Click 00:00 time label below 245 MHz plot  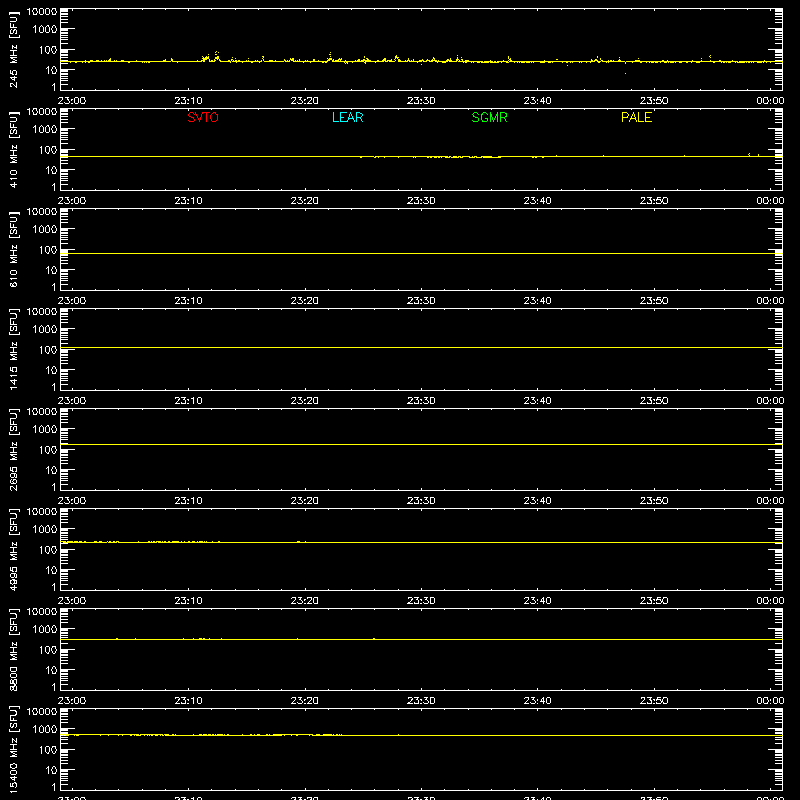(770, 101)
